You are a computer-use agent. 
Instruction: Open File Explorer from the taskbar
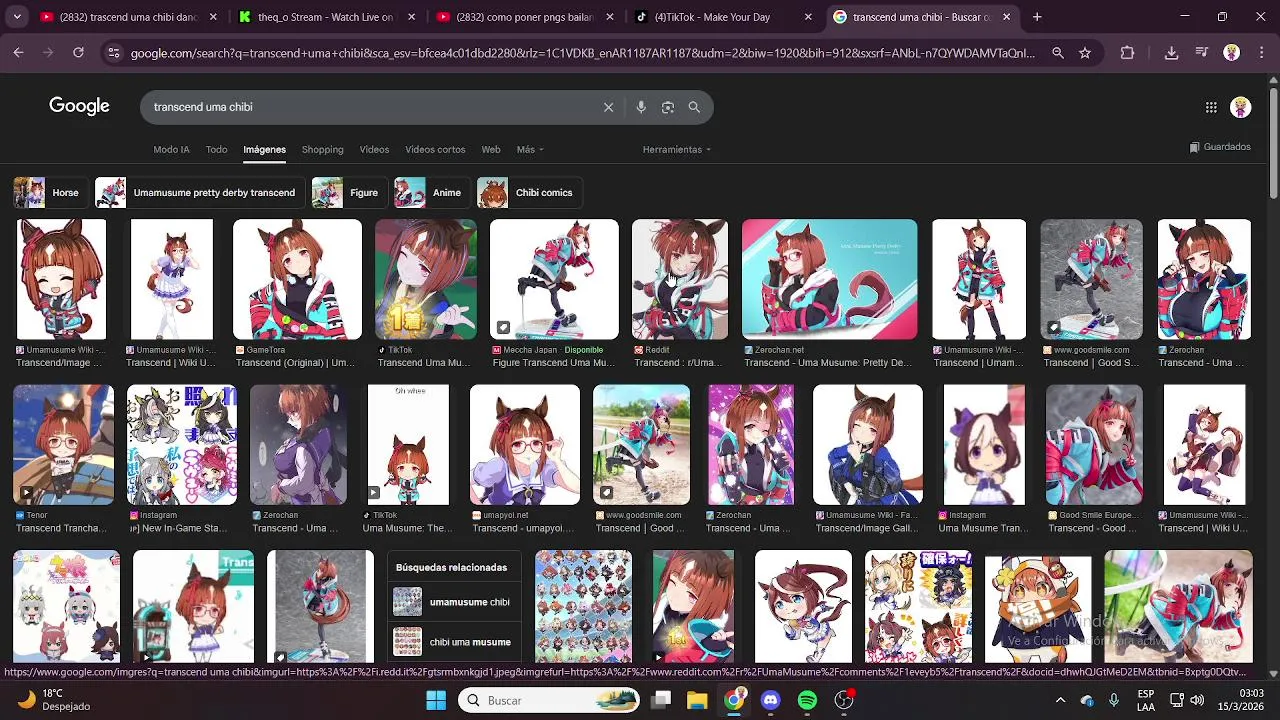point(697,700)
